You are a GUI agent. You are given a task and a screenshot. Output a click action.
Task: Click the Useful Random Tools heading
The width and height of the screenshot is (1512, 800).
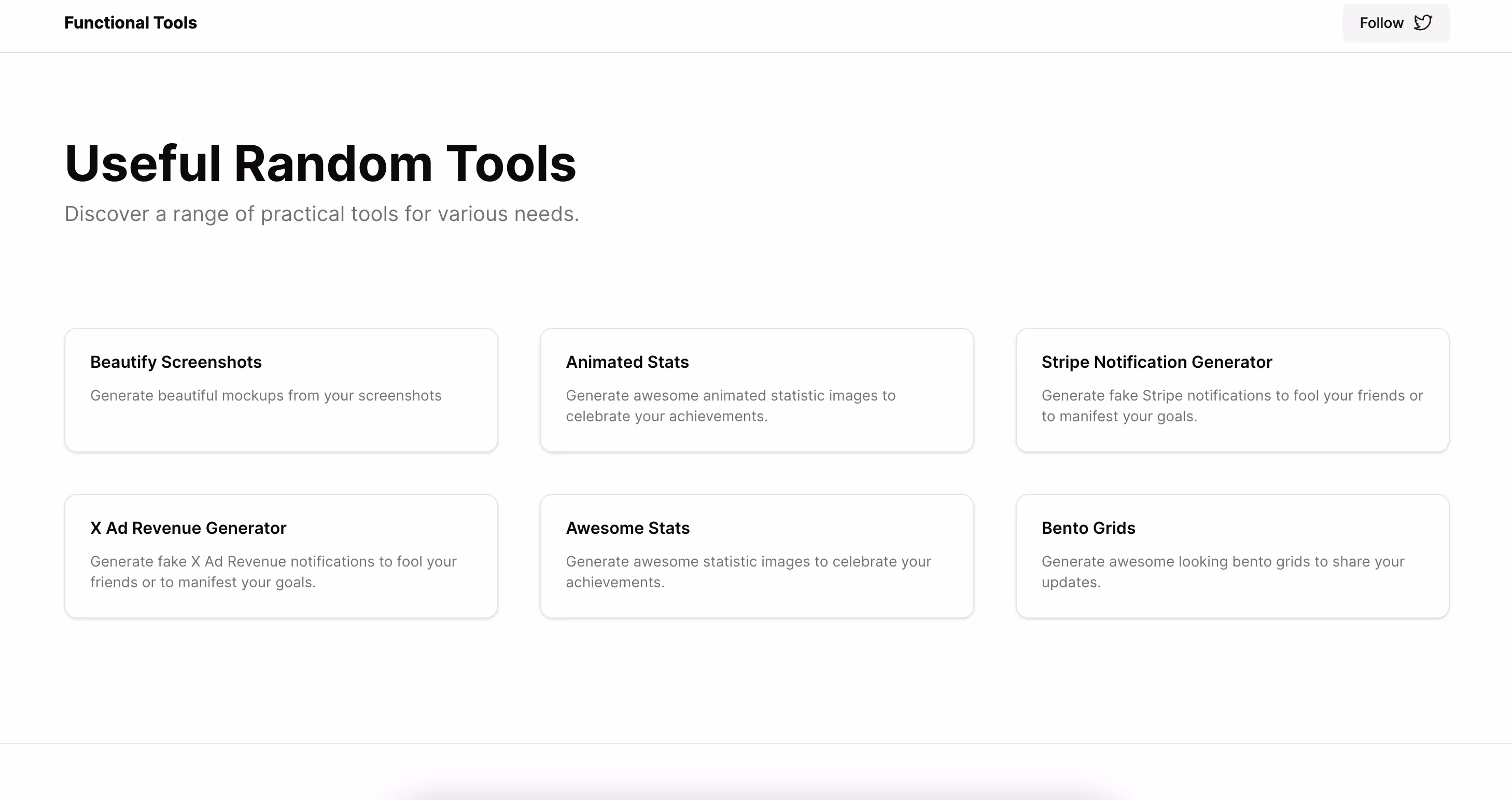pyautogui.click(x=320, y=163)
